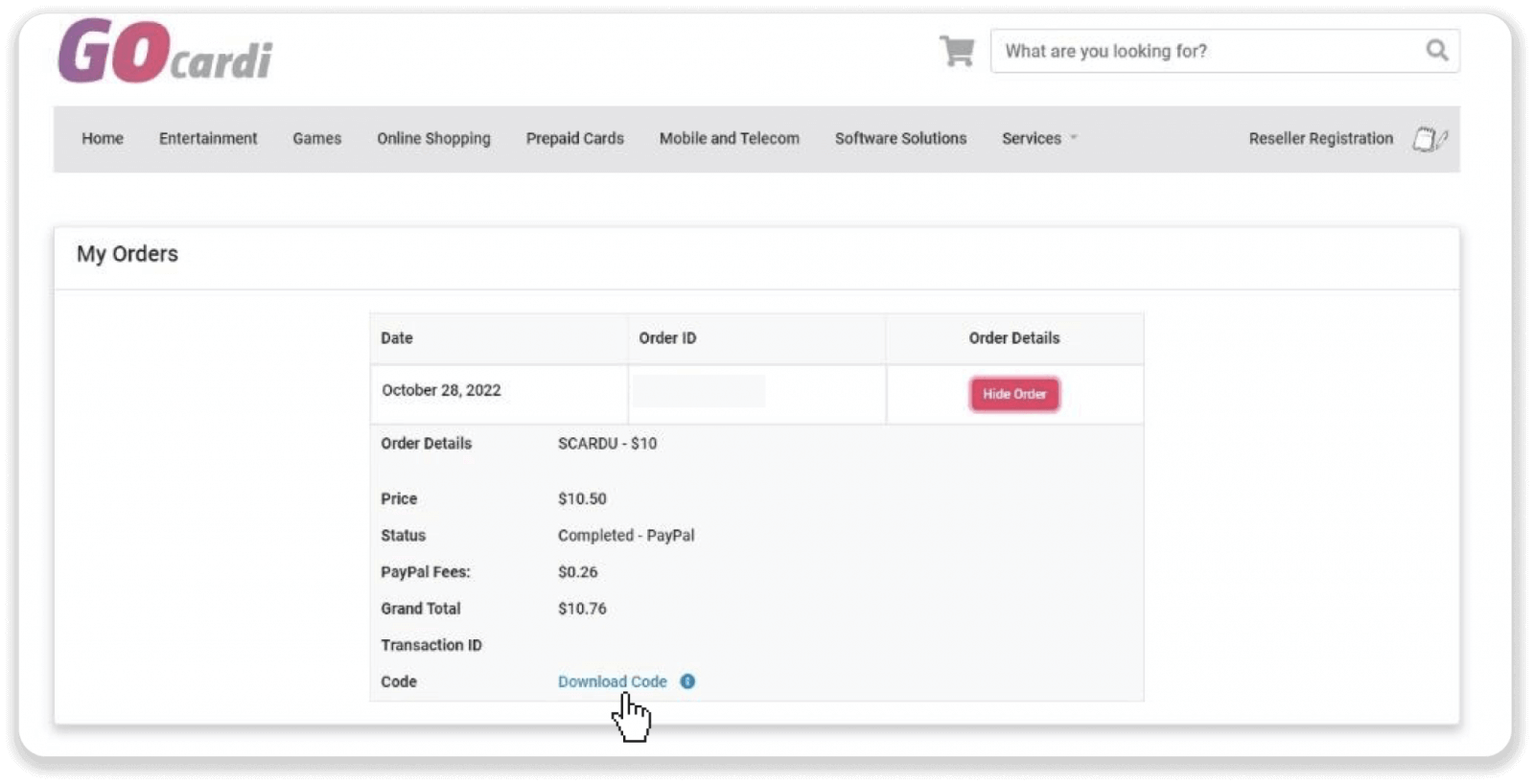Open Software Solutions from the nav bar

(x=900, y=138)
